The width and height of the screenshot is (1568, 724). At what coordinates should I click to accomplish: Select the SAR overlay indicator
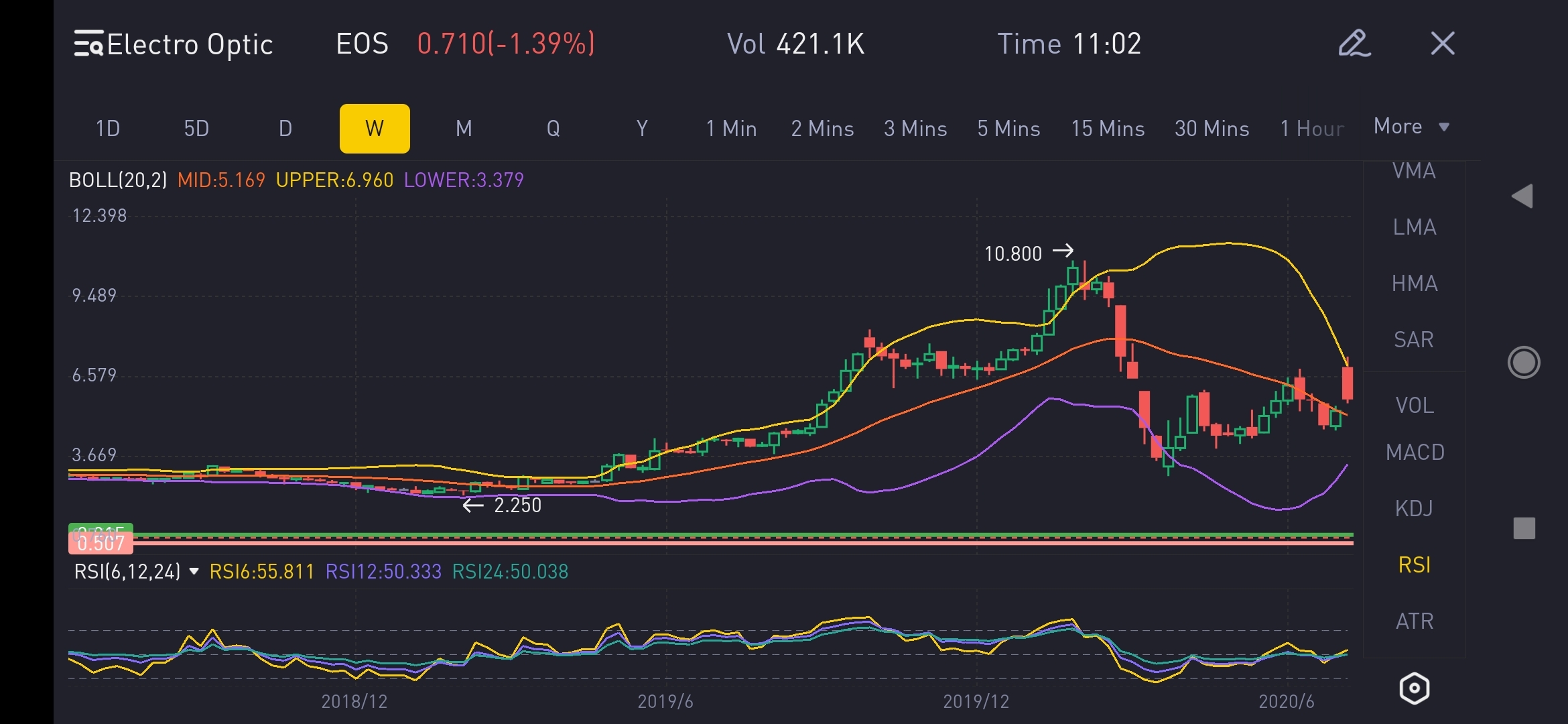1414,340
